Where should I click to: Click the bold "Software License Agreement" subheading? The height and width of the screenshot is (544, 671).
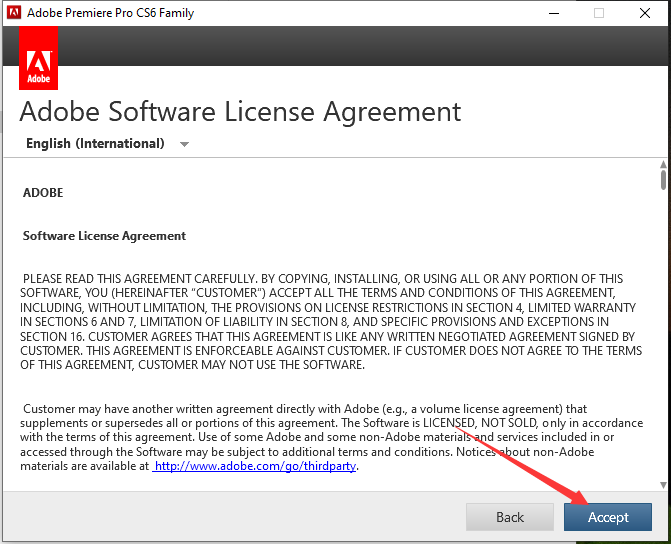point(104,236)
